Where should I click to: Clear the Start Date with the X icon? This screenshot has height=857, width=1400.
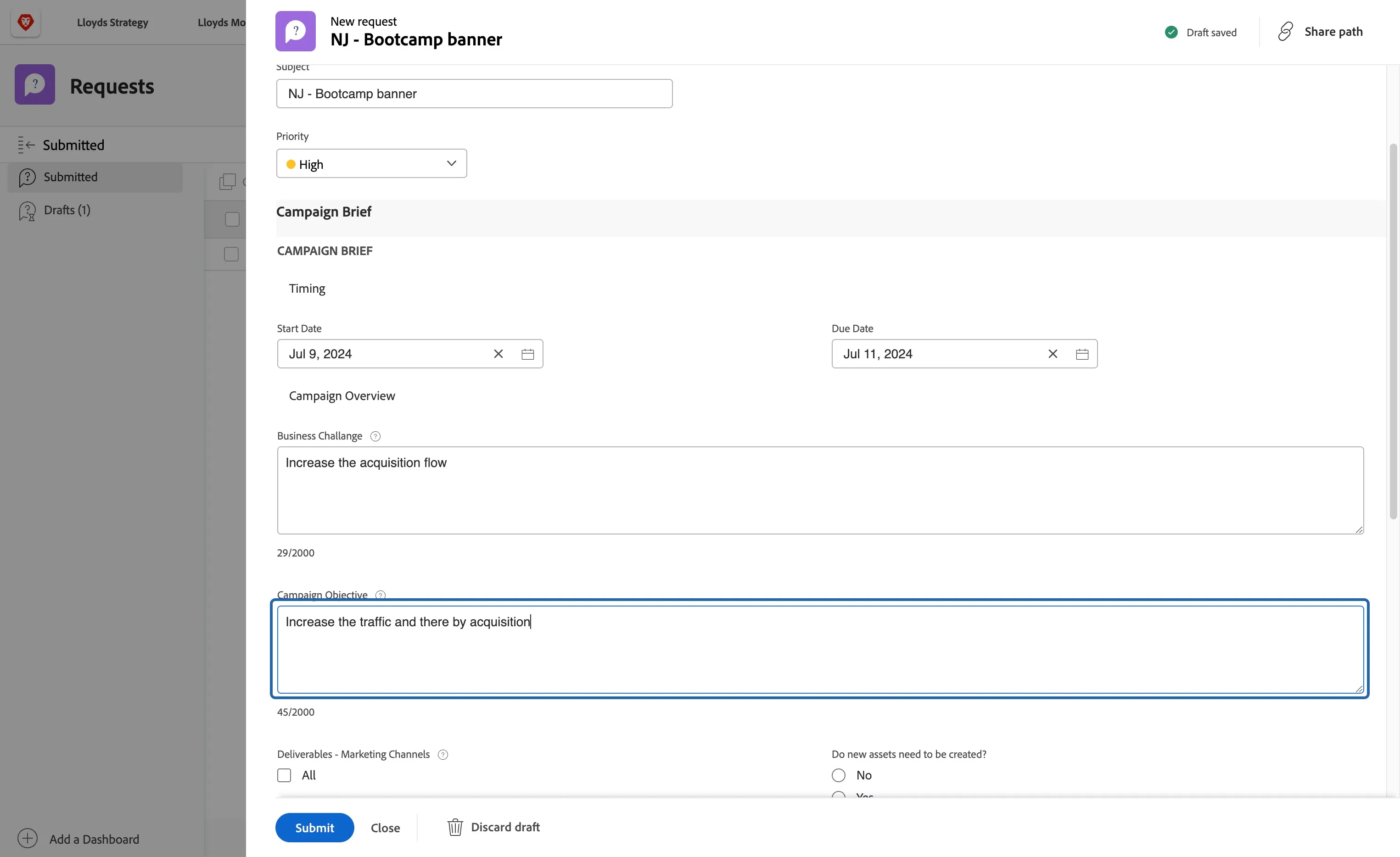coord(498,354)
